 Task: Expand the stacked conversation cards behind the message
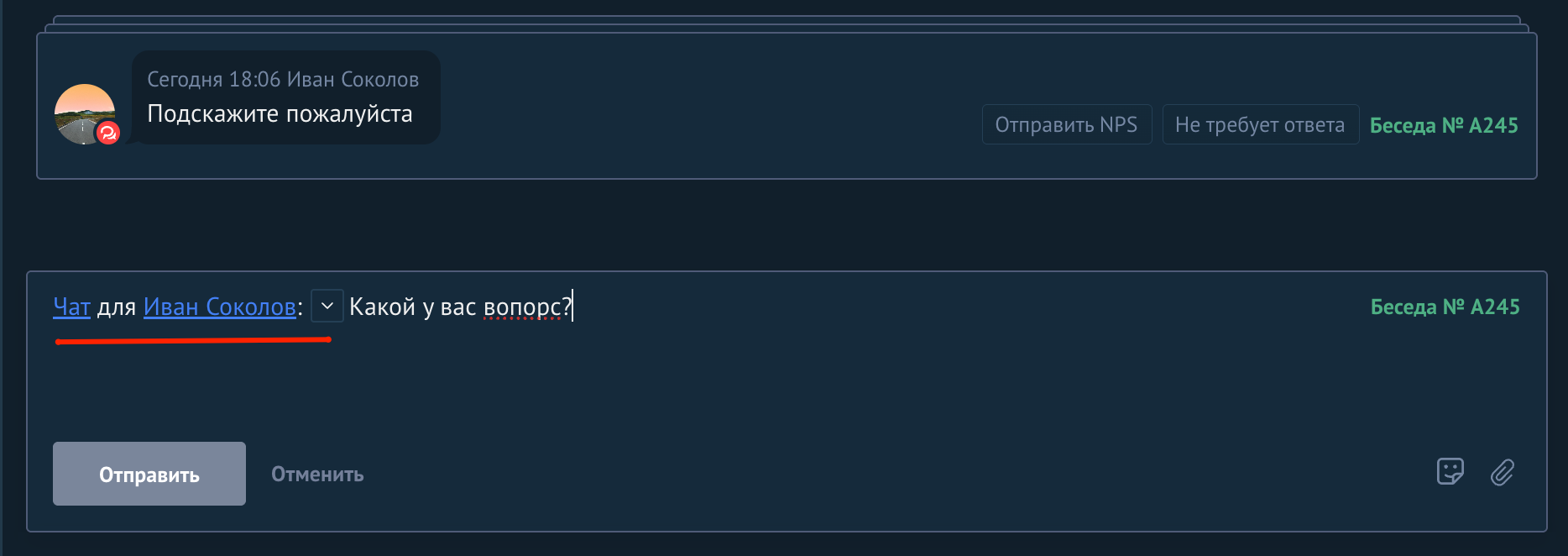[787, 24]
